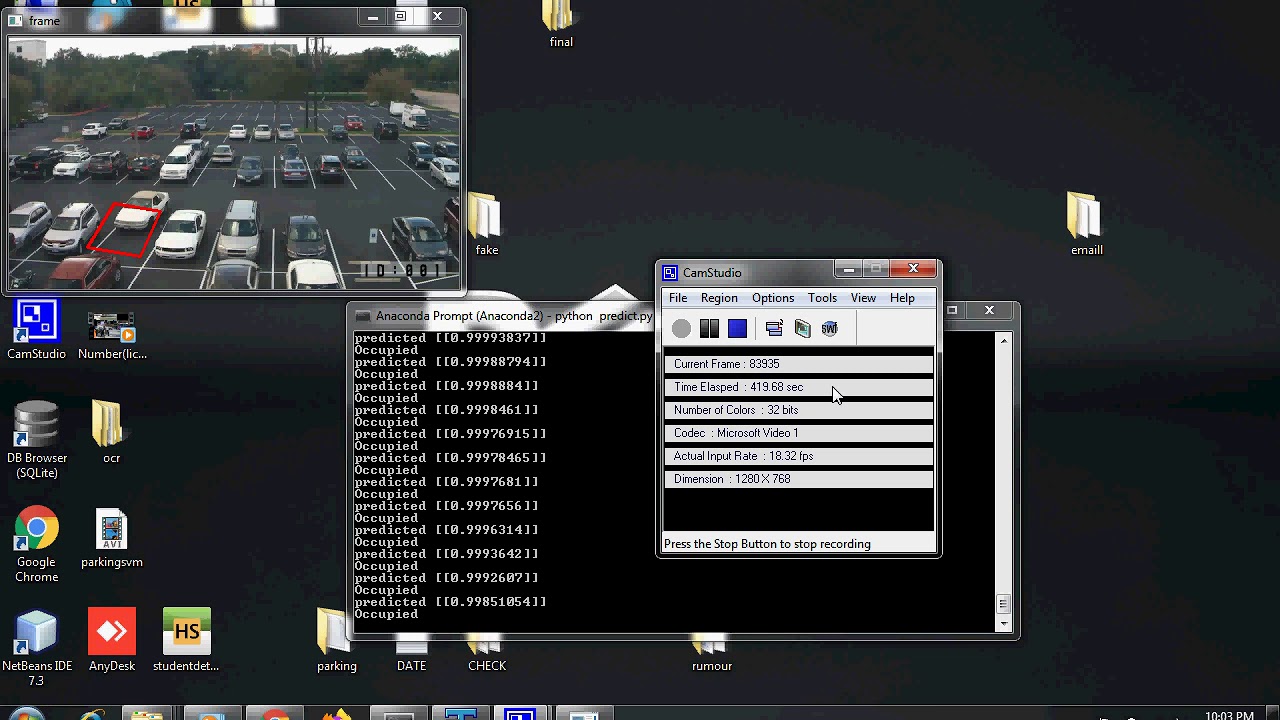1280x720 pixels.
Task: Select the 'Codec : Microsoft Video 1' row
Action: coord(798,433)
